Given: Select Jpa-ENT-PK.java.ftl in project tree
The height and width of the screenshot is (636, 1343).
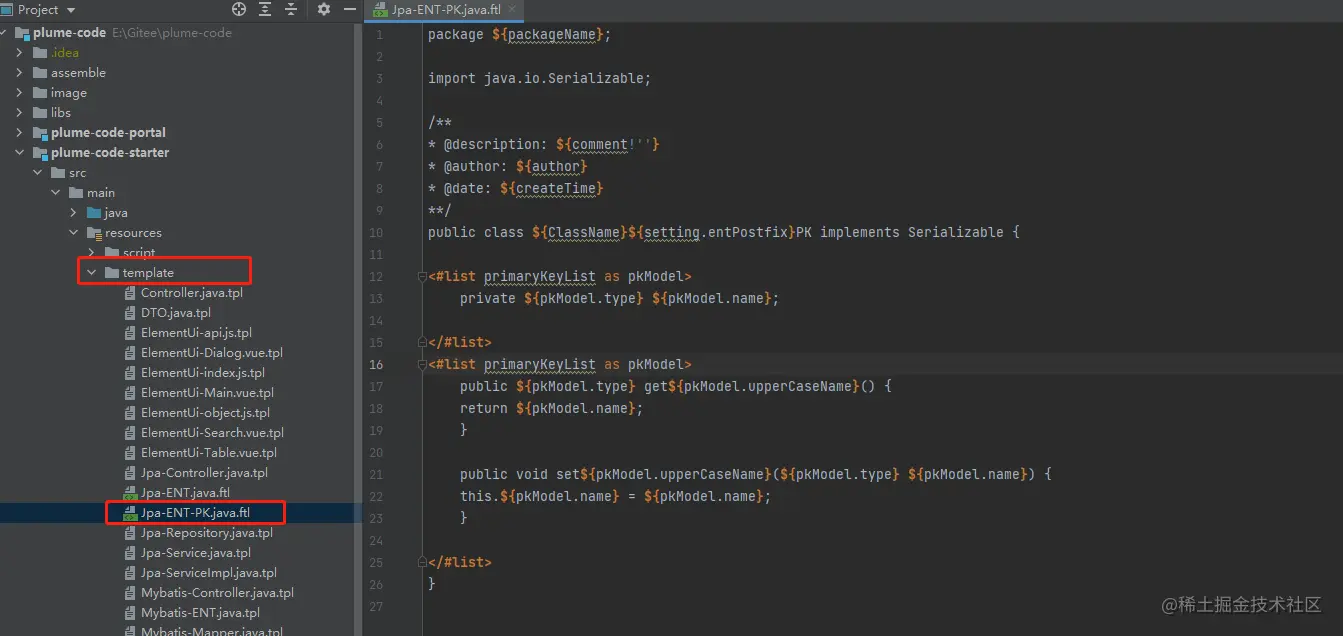Looking at the screenshot, I should 196,513.
